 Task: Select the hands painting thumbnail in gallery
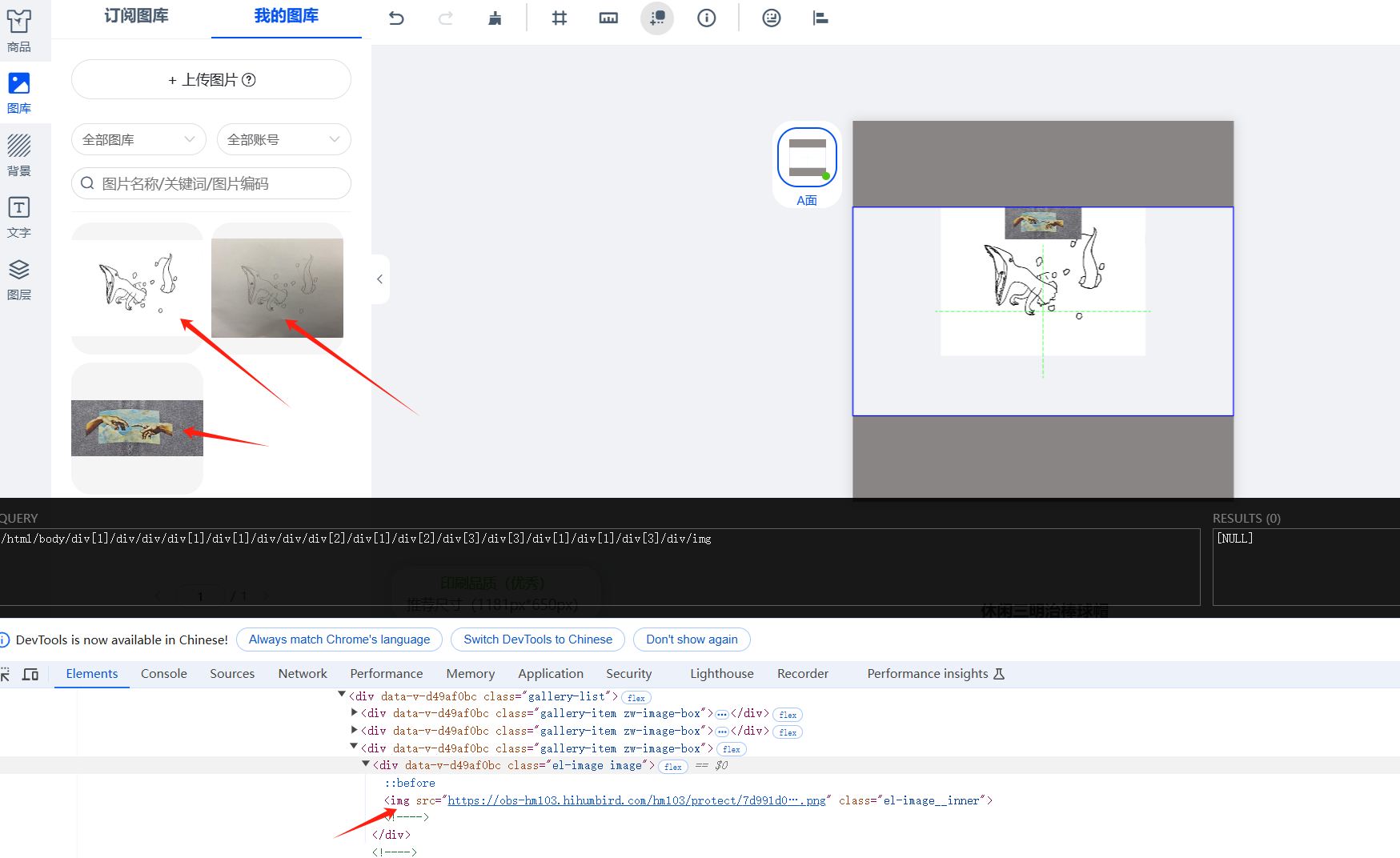click(x=137, y=427)
